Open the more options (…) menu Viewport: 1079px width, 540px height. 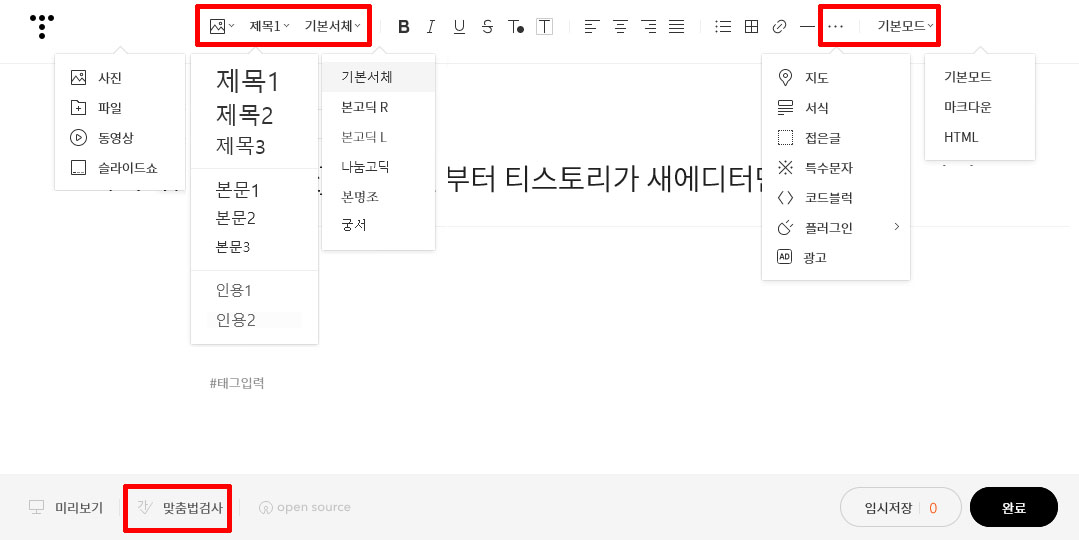835,27
